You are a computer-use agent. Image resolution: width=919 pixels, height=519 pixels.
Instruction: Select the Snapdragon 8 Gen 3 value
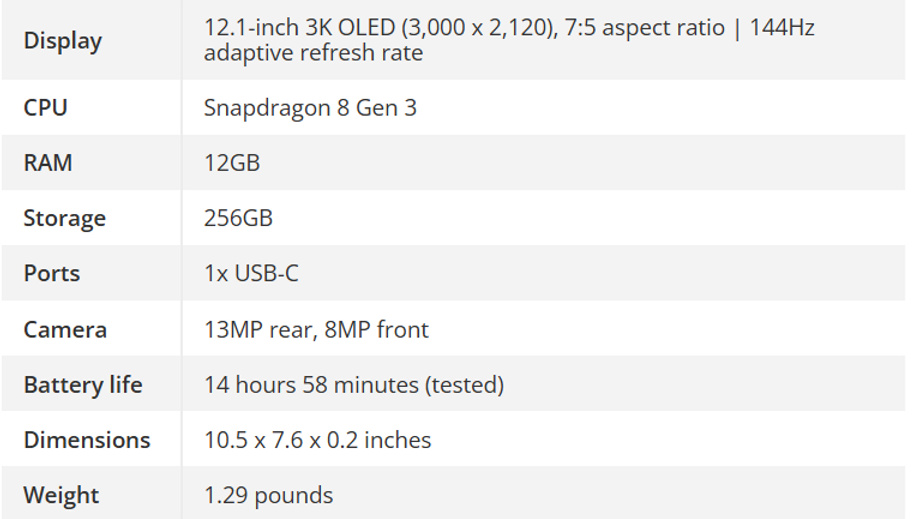310,108
